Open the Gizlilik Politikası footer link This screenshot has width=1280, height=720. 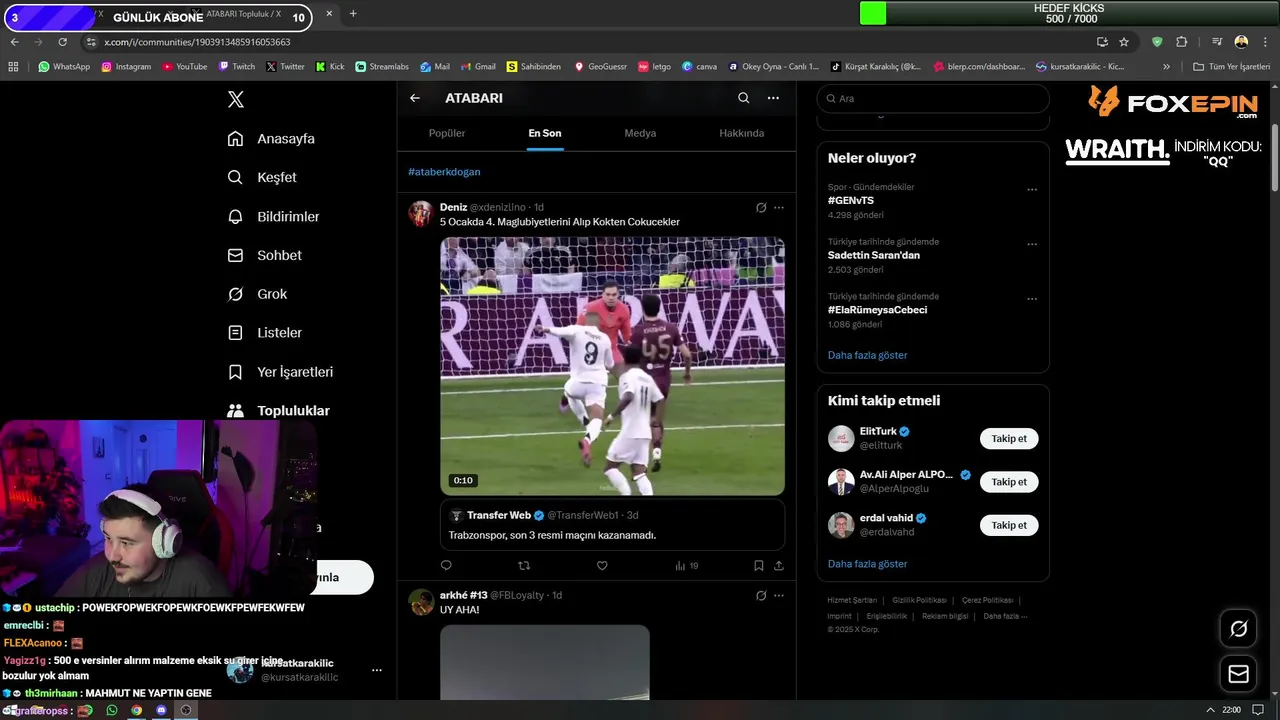click(x=919, y=600)
